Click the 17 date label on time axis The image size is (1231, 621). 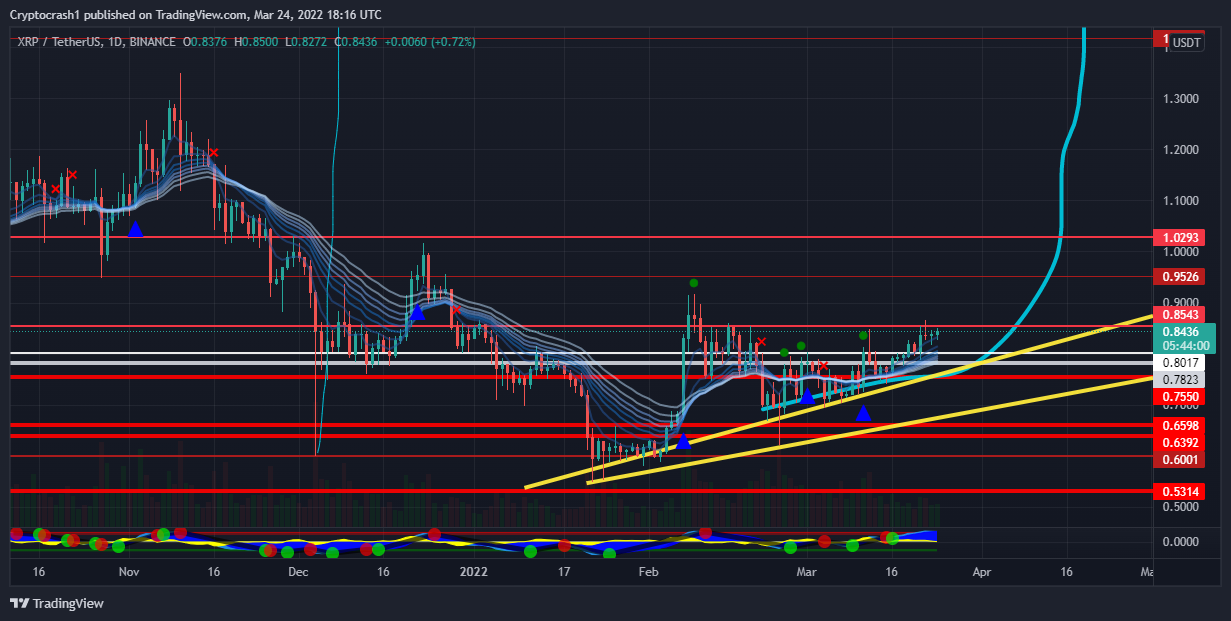pyautogui.click(x=564, y=573)
